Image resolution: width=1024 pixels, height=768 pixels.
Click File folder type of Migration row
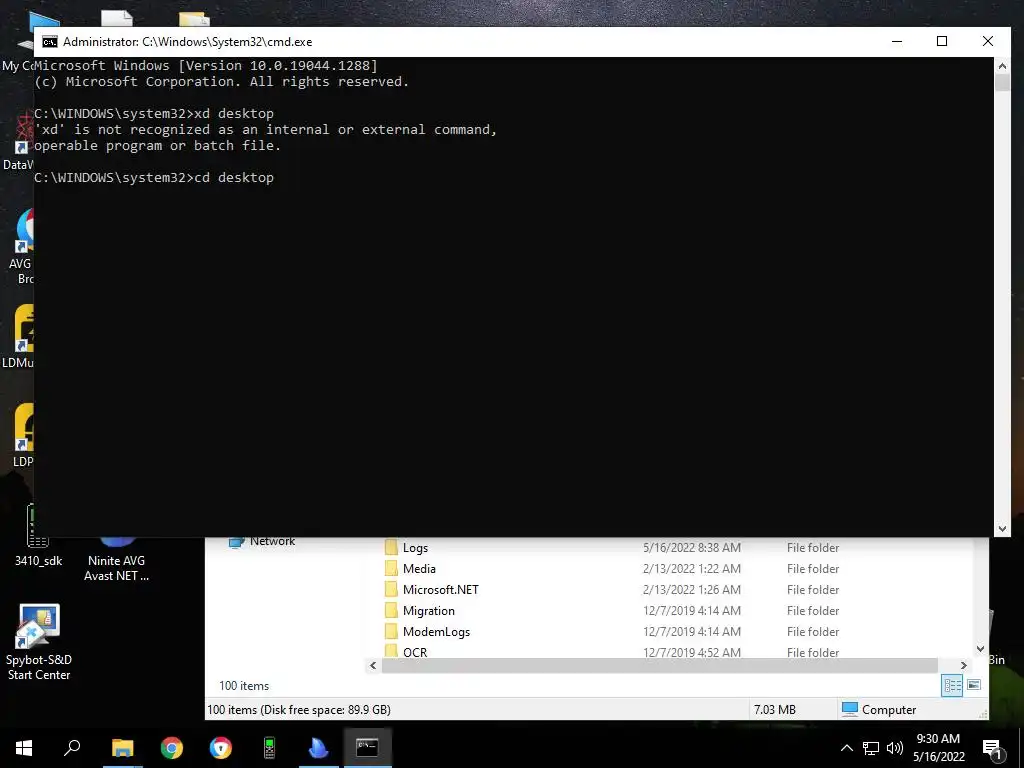click(813, 611)
